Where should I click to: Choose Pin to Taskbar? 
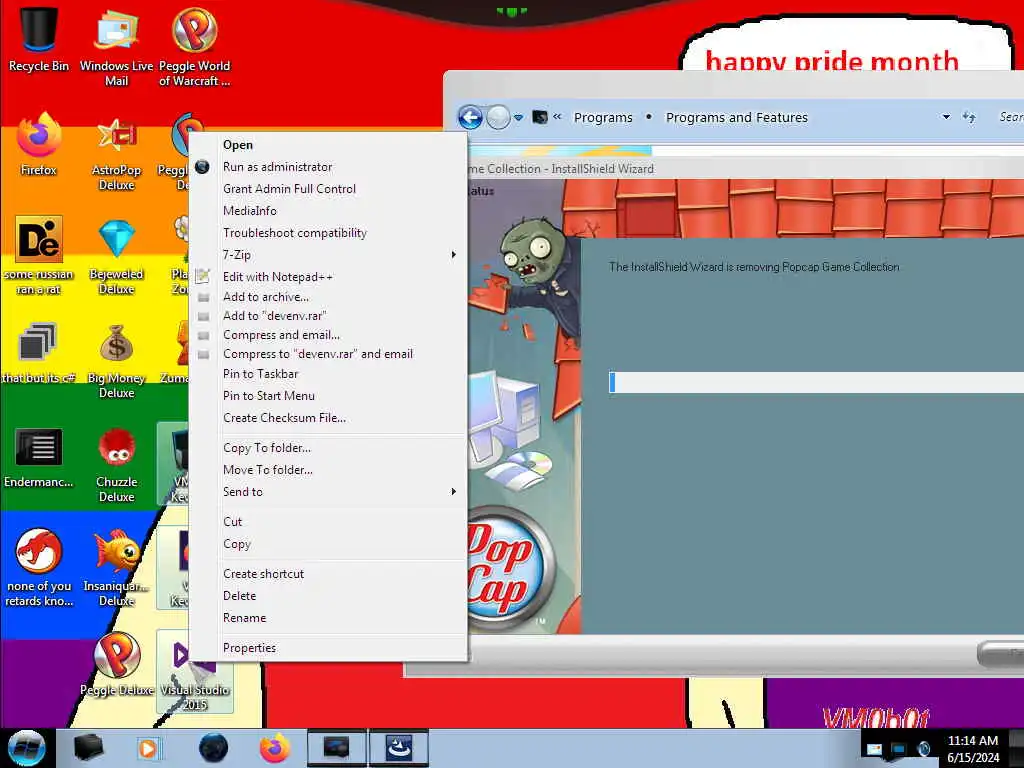[261, 374]
